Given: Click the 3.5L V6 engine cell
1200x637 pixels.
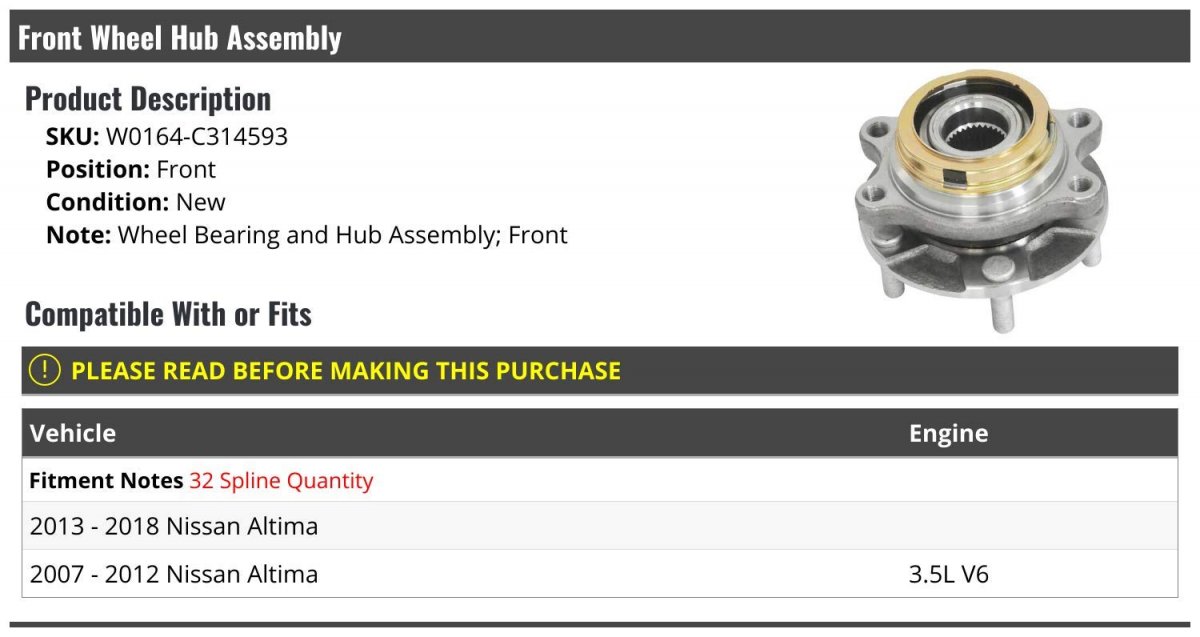Looking at the screenshot, I should [x=949, y=574].
